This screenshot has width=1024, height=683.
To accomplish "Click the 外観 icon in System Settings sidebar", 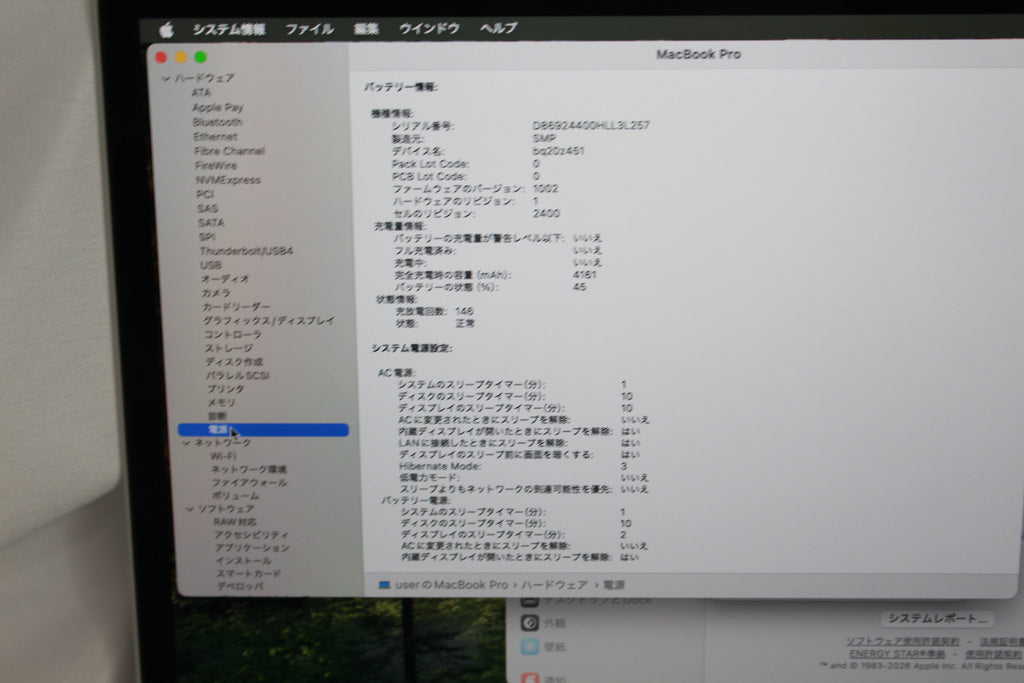I will pyautogui.click(x=530, y=622).
